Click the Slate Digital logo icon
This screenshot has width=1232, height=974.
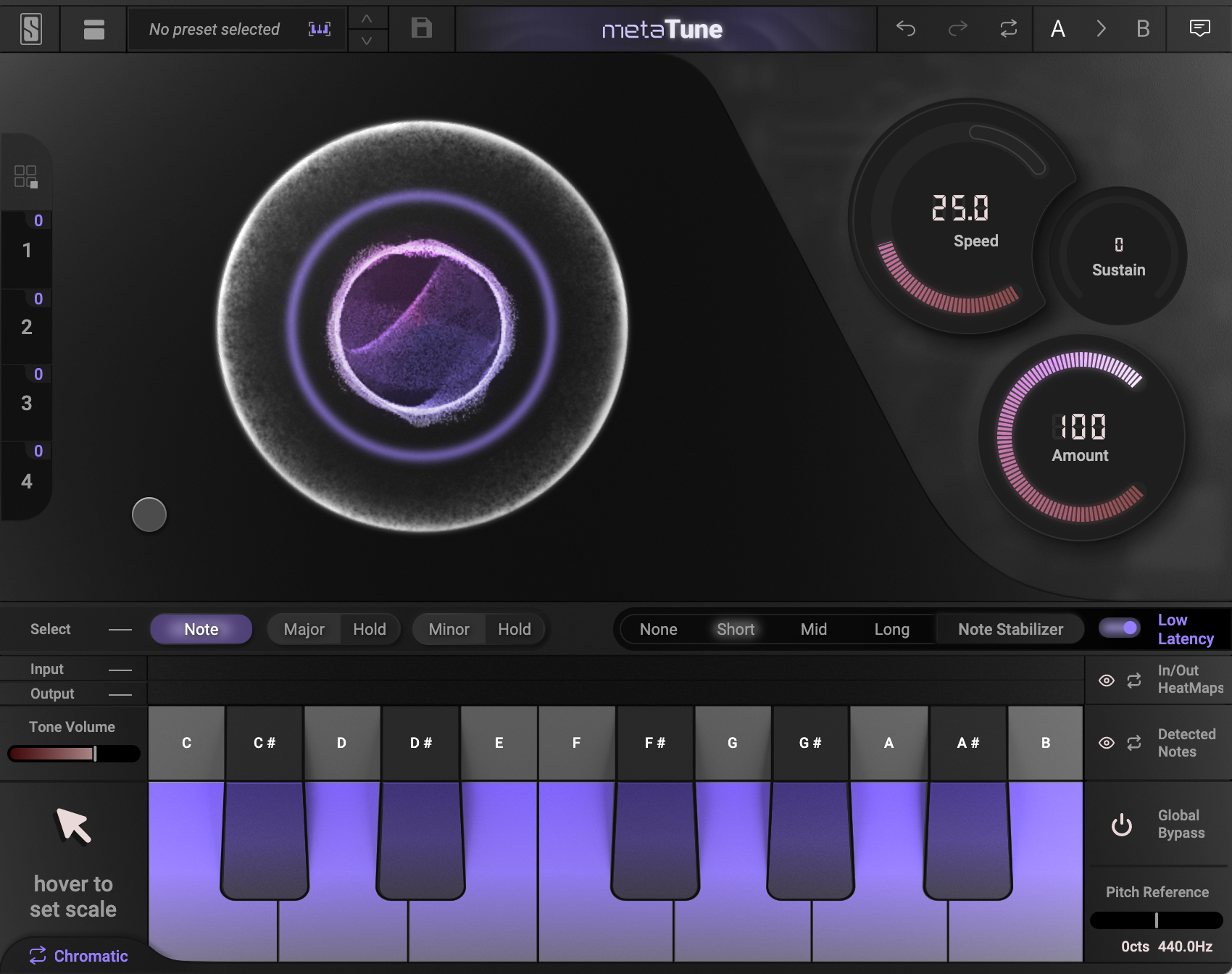pyautogui.click(x=31, y=29)
